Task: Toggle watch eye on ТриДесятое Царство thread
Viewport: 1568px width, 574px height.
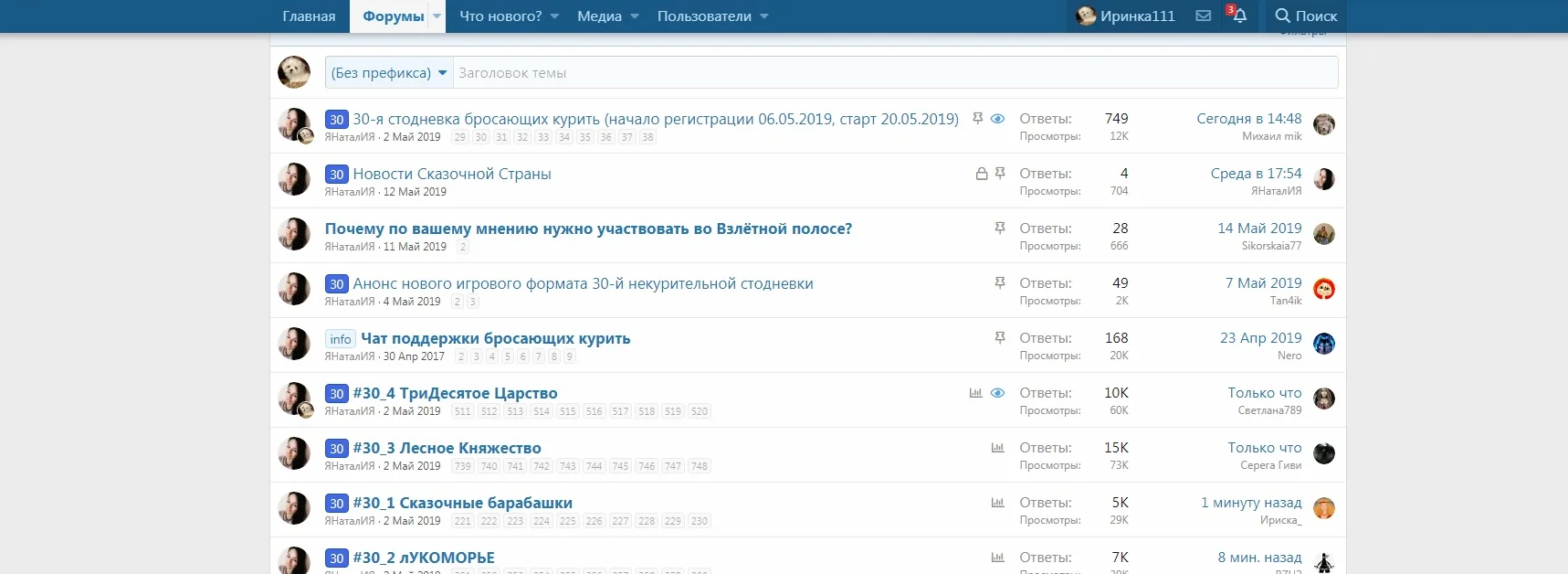Action: point(997,393)
